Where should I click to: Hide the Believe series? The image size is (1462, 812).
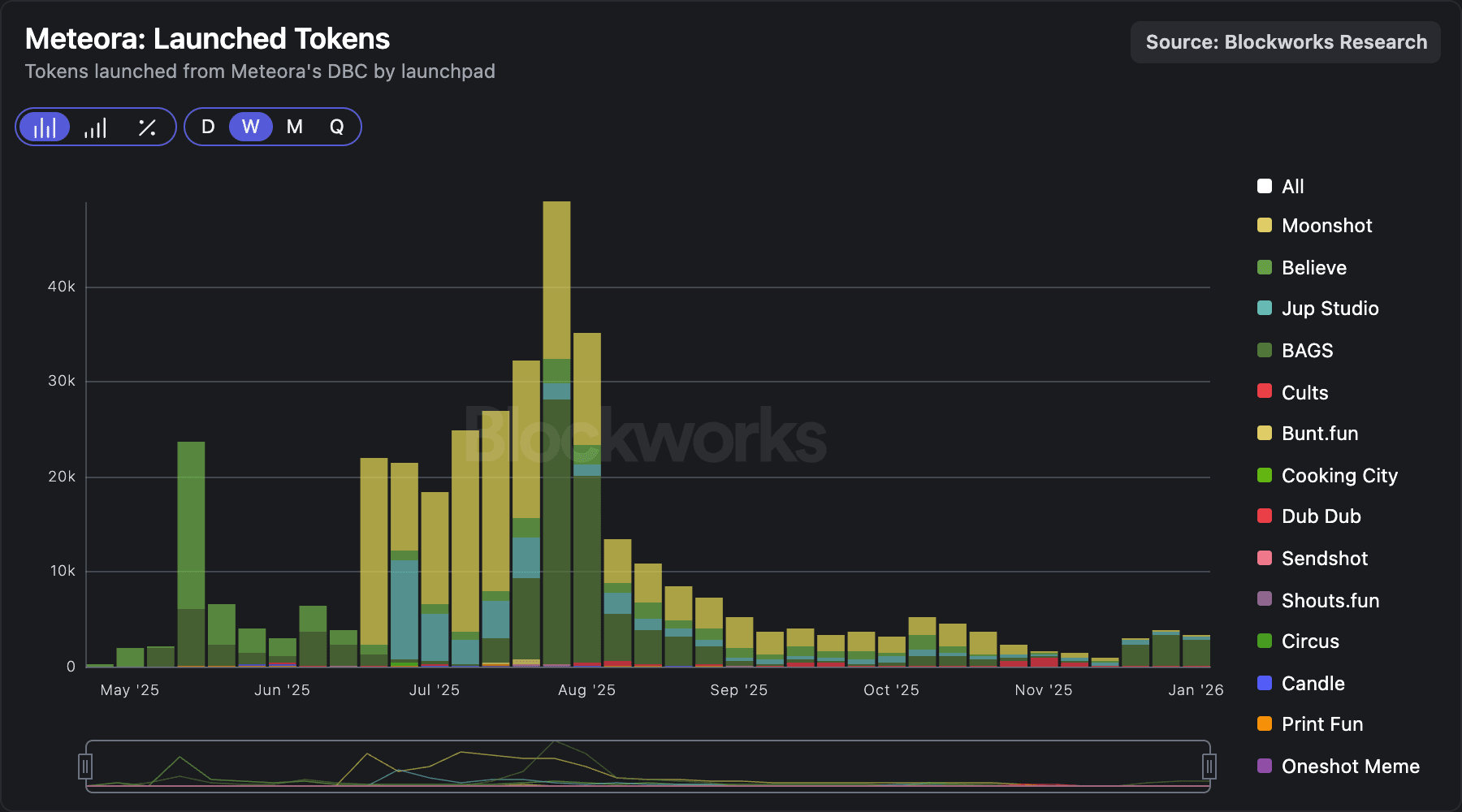pyautogui.click(x=1313, y=268)
